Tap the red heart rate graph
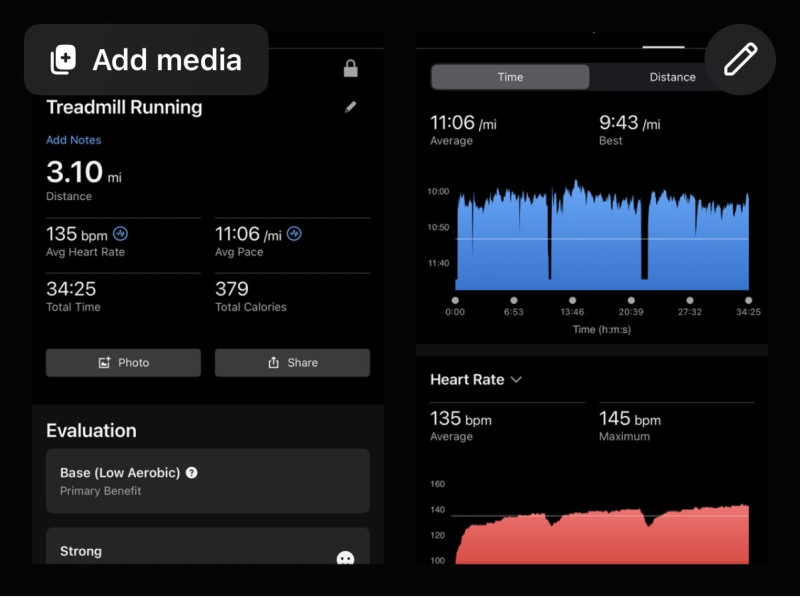 coord(600,538)
